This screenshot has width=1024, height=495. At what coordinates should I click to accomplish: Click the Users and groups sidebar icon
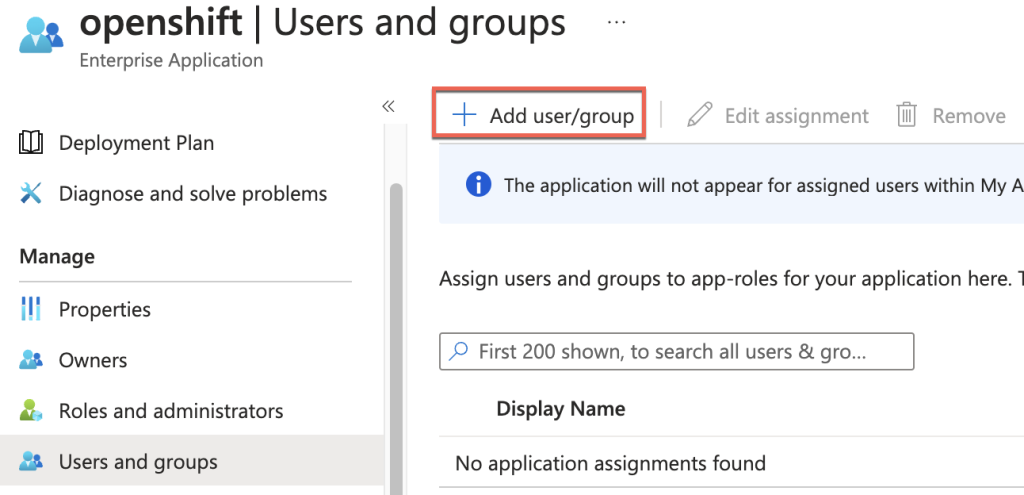[x=31, y=462]
